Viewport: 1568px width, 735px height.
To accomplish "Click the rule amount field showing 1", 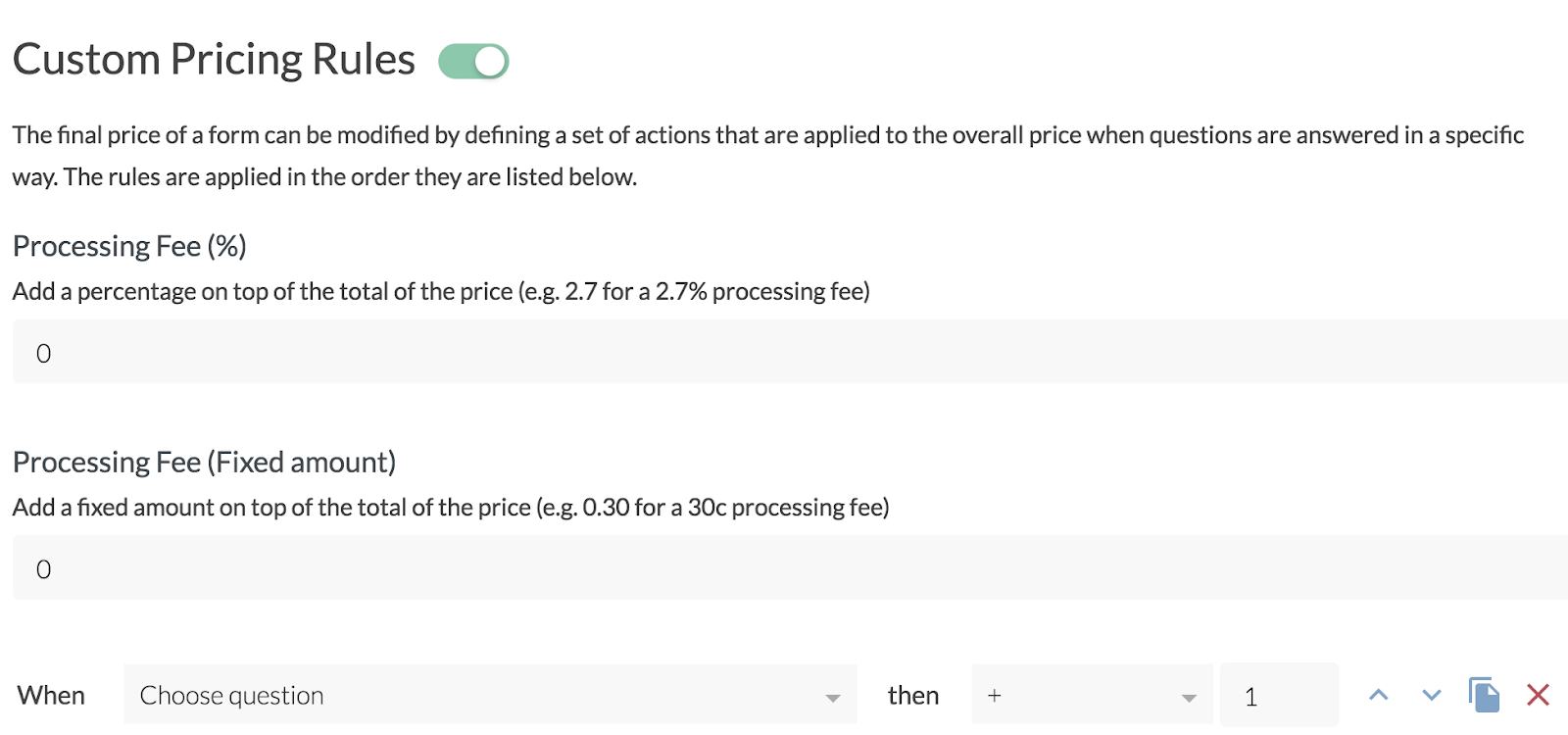I will [1279, 696].
